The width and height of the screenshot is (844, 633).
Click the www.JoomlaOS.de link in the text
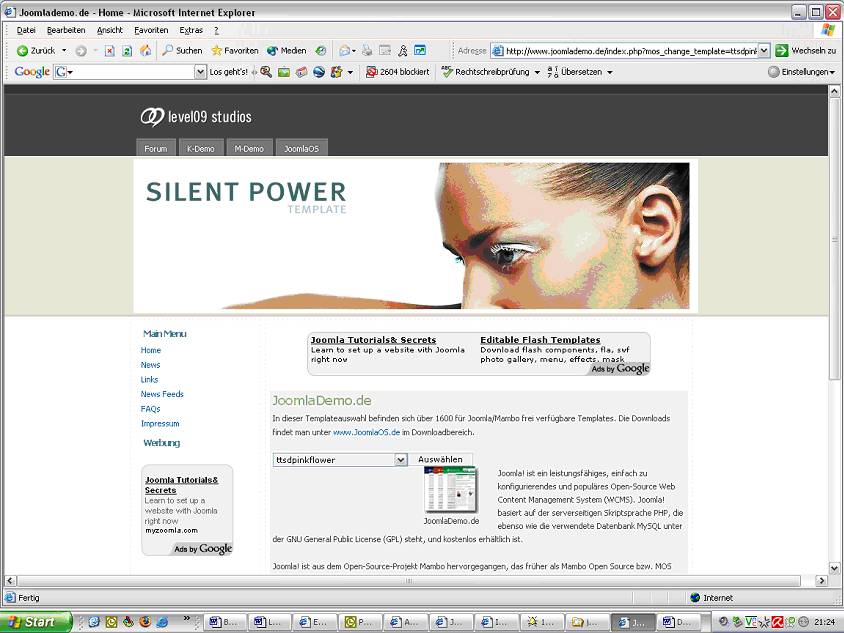tap(367, 432)
